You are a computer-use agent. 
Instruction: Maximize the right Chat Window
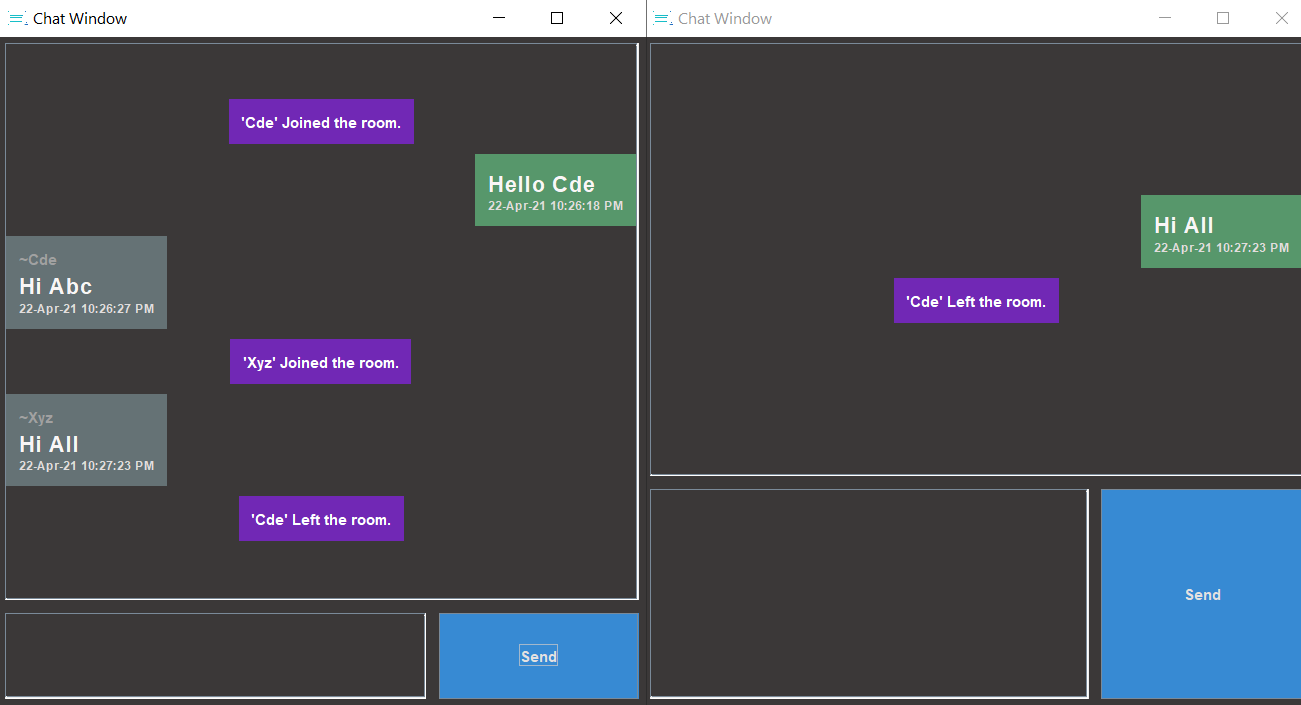point(1222,17)
